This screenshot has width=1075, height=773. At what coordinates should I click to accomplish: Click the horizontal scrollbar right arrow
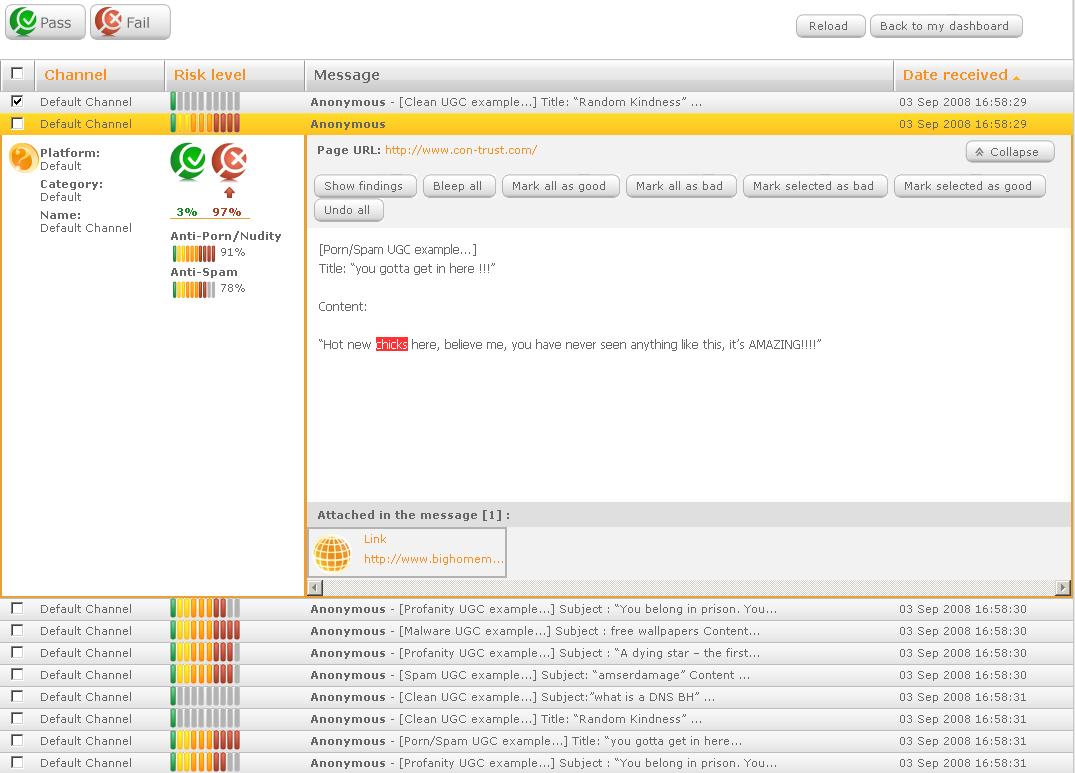click(1062, 588)
